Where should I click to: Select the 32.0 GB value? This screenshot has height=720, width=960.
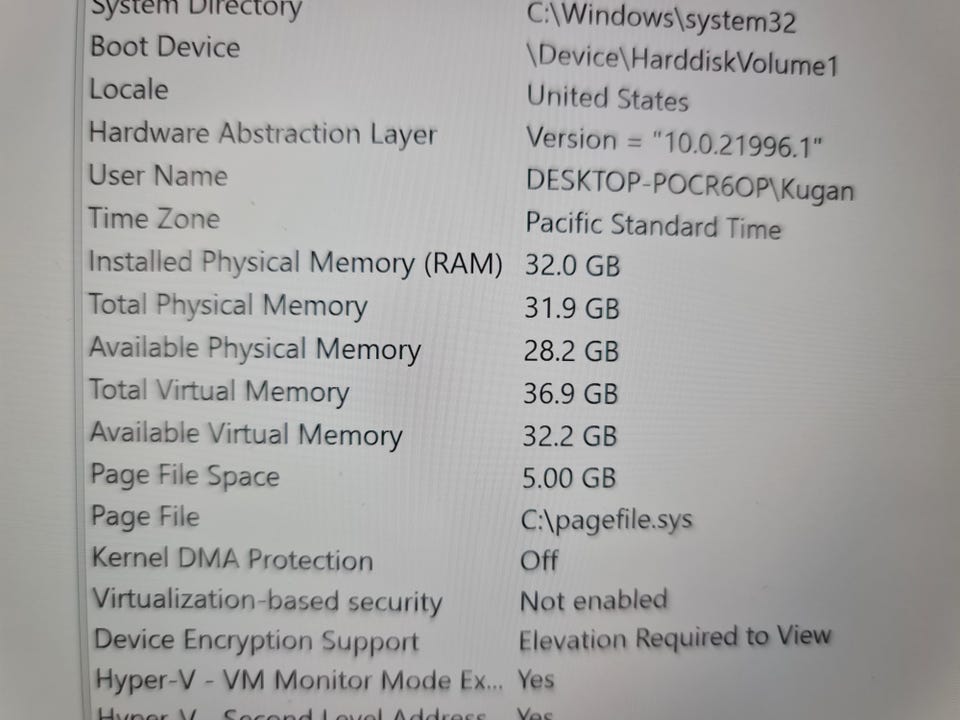point(572,266)
